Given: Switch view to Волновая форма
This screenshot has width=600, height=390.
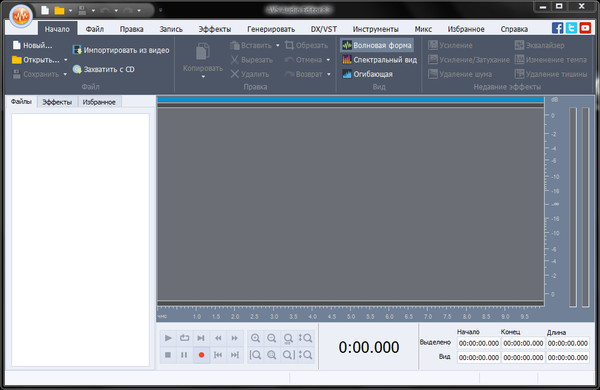Looking at the screenshot, I should point(377,45).
